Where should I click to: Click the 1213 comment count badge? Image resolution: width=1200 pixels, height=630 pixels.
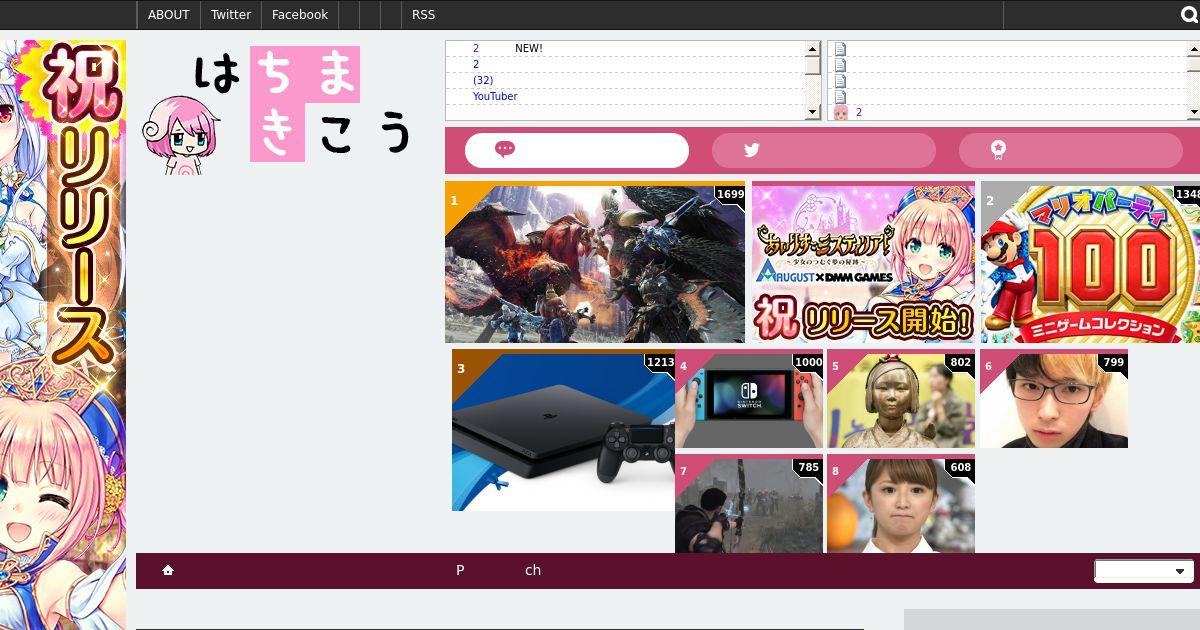tap(660, 363)
